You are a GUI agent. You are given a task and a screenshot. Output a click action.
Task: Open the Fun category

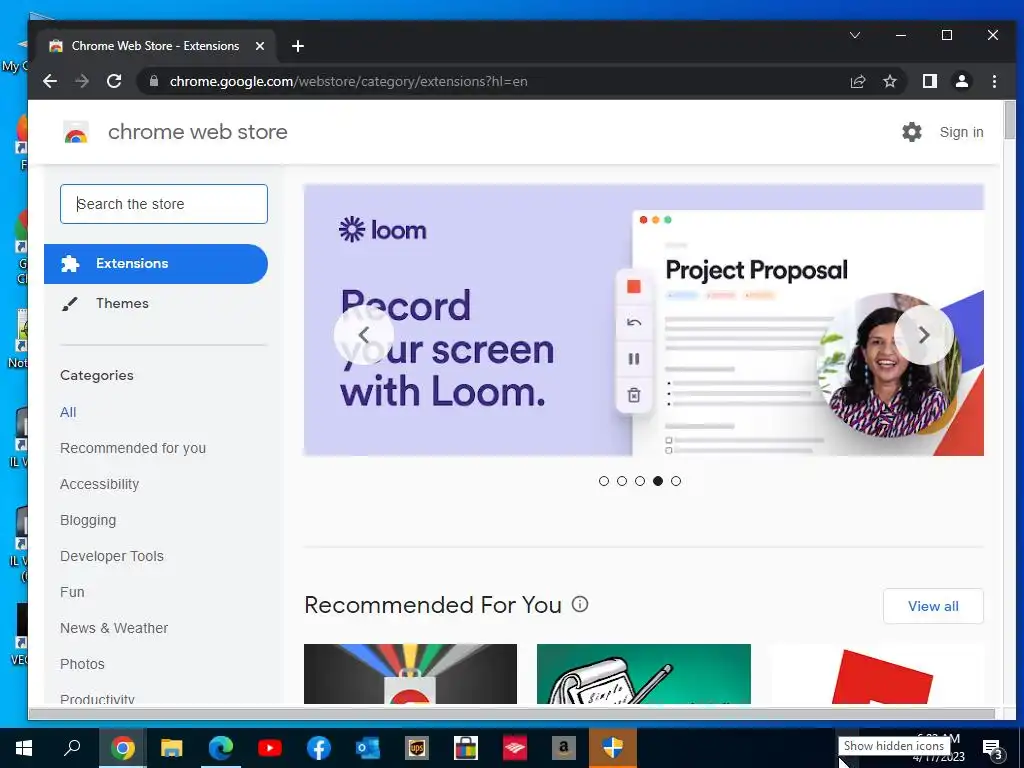coord(72,592)
